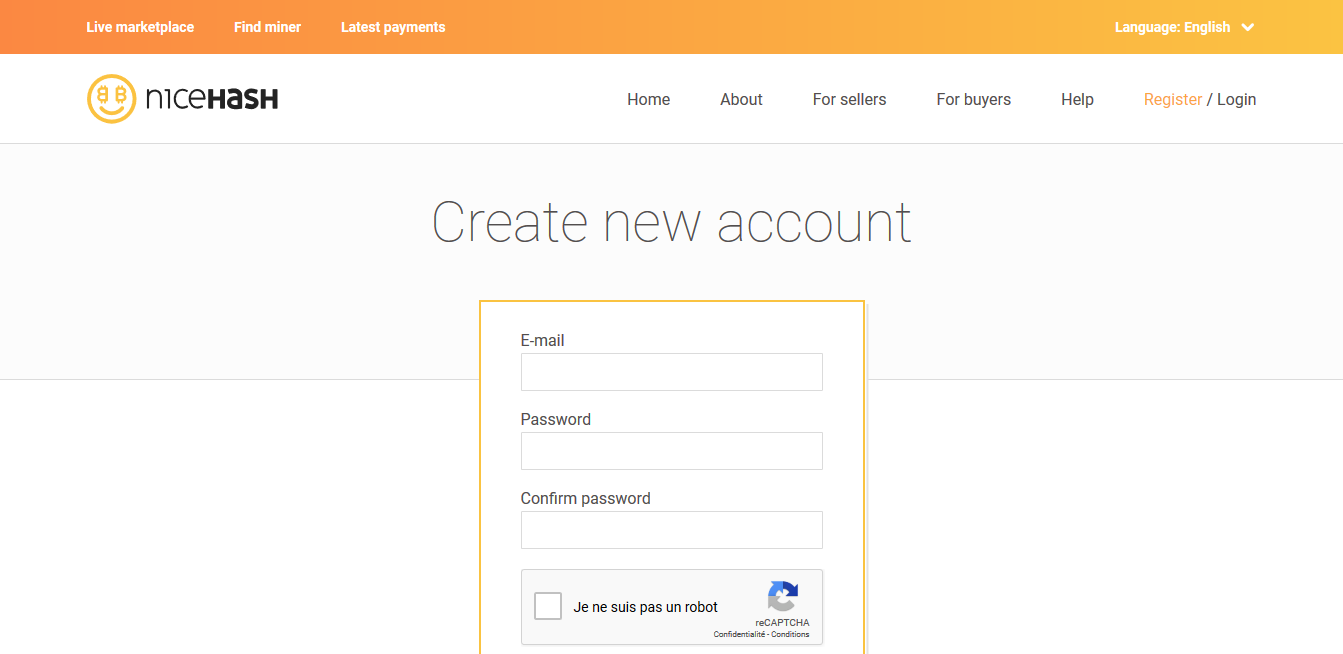Click the chevron arrow next to Language
1343x654 pixels.
1248,27
